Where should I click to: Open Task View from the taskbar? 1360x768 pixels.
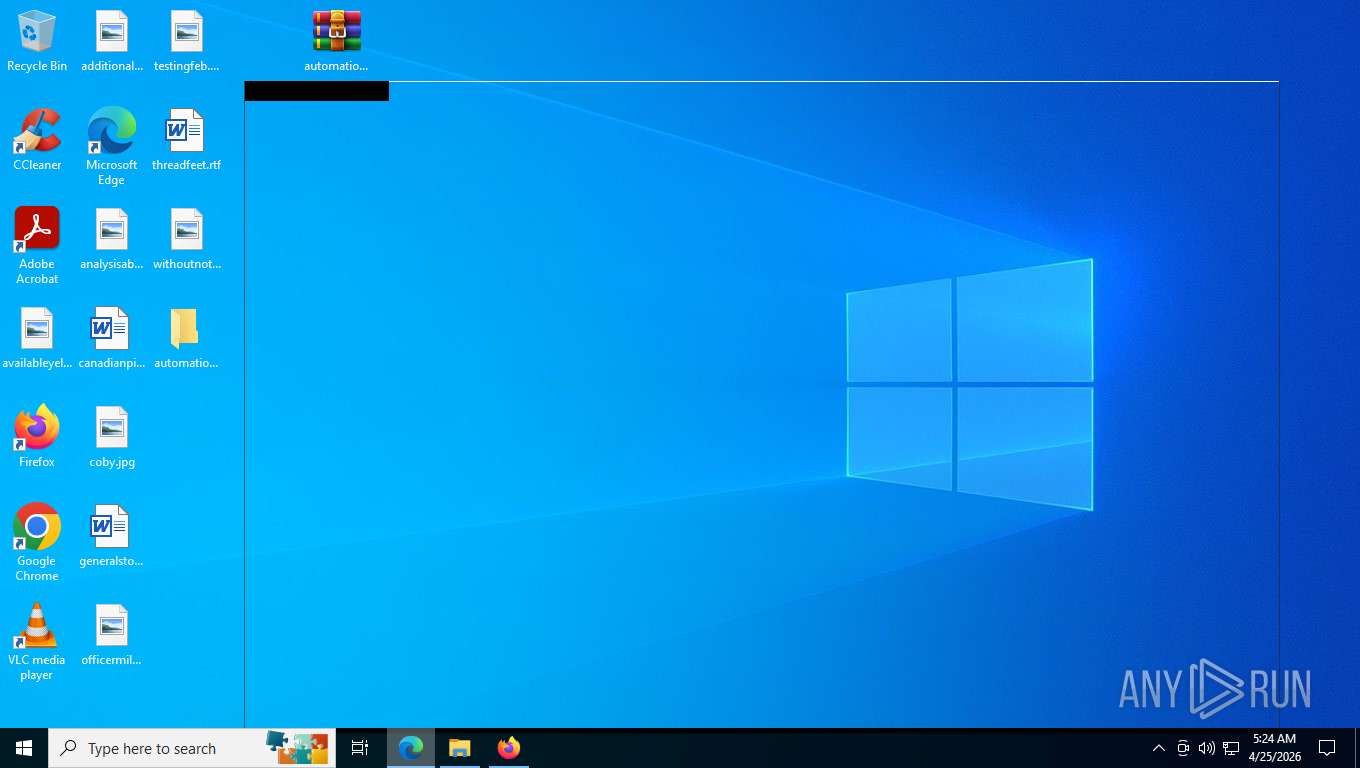360,748
